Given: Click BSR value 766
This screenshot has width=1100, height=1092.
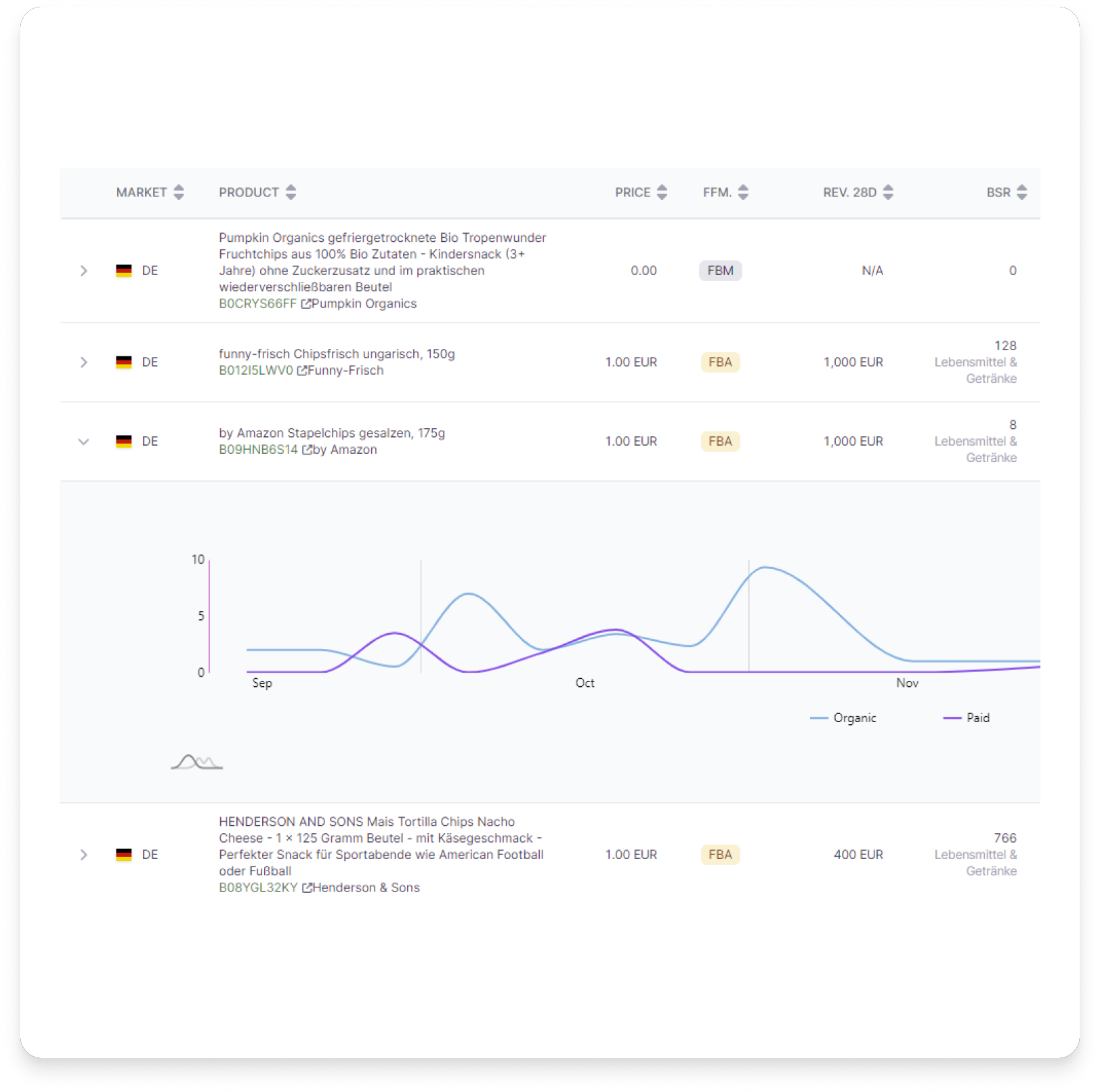Looking at the screenshot, I should coord(1005,839).
